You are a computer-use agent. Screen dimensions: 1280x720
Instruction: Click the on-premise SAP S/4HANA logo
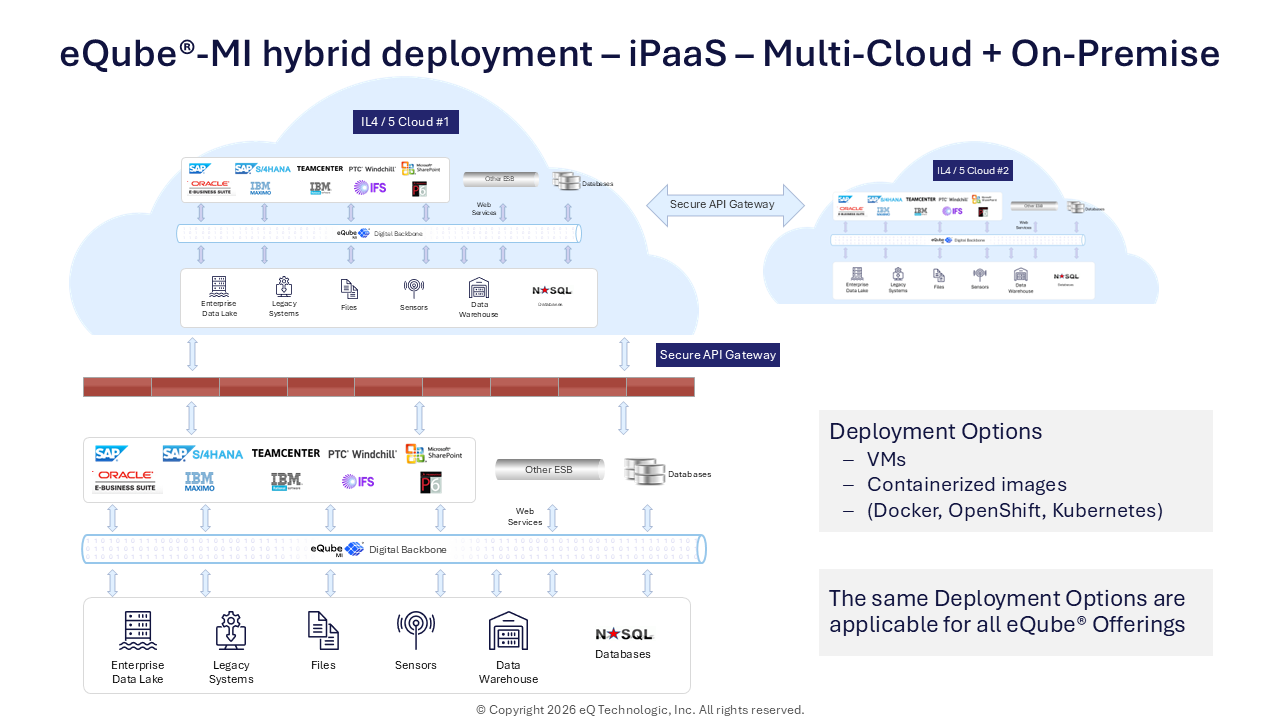tap(203, 454)
